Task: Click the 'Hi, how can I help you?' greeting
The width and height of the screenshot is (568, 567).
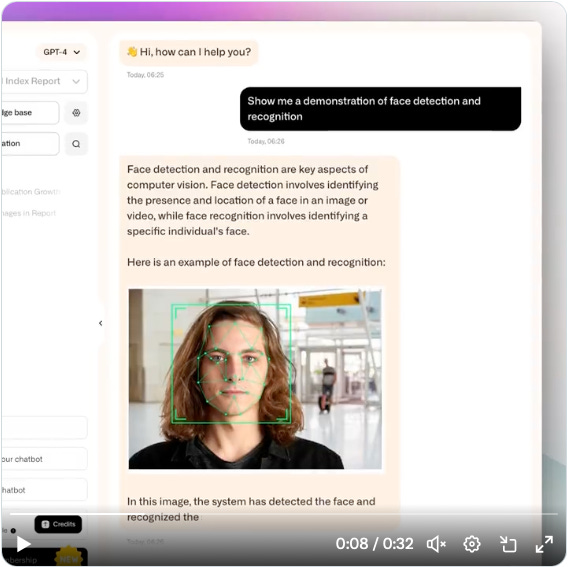Action: coord(189,52)
